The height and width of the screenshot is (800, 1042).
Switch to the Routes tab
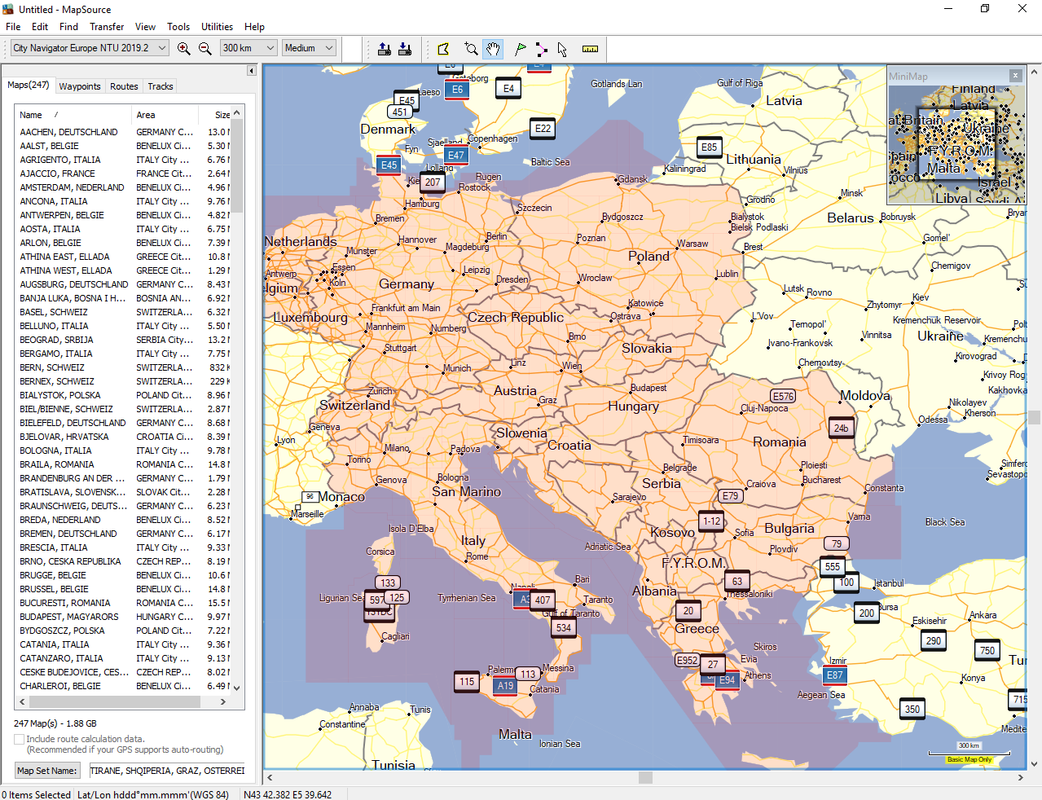point(124,86)
